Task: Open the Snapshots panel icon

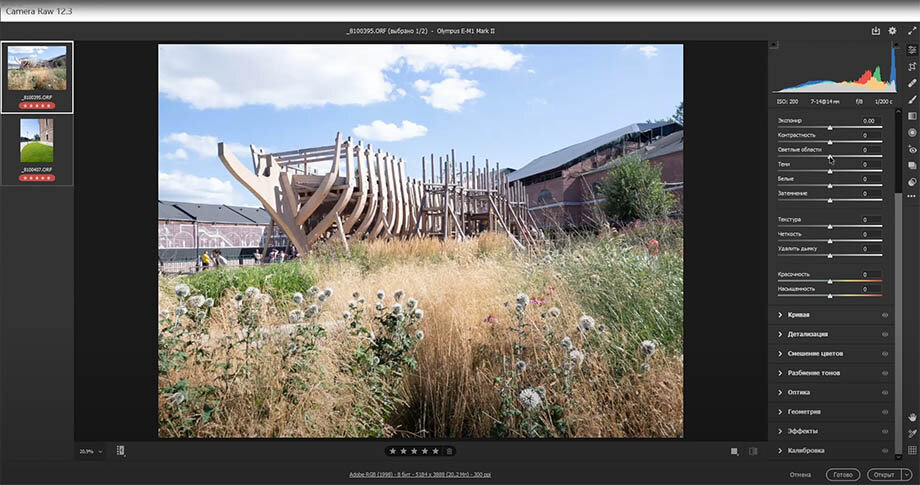Action: [x=912, y=165]
